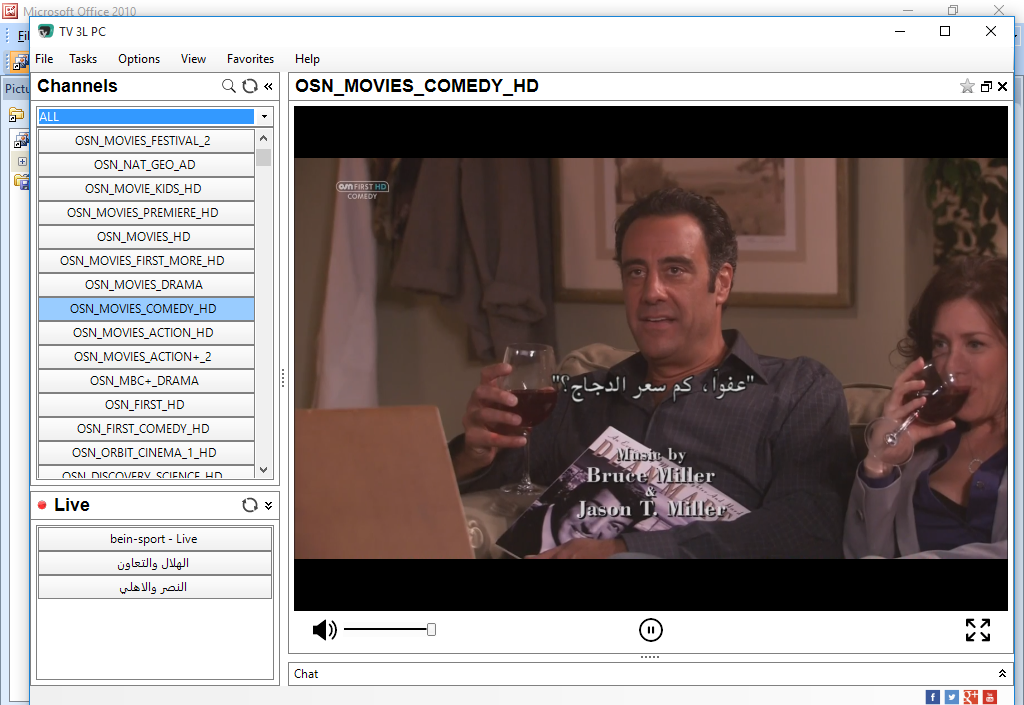Select channel OSN_FIRST_COMEDY_HD
1024x705 pixels.
point(146,429)
